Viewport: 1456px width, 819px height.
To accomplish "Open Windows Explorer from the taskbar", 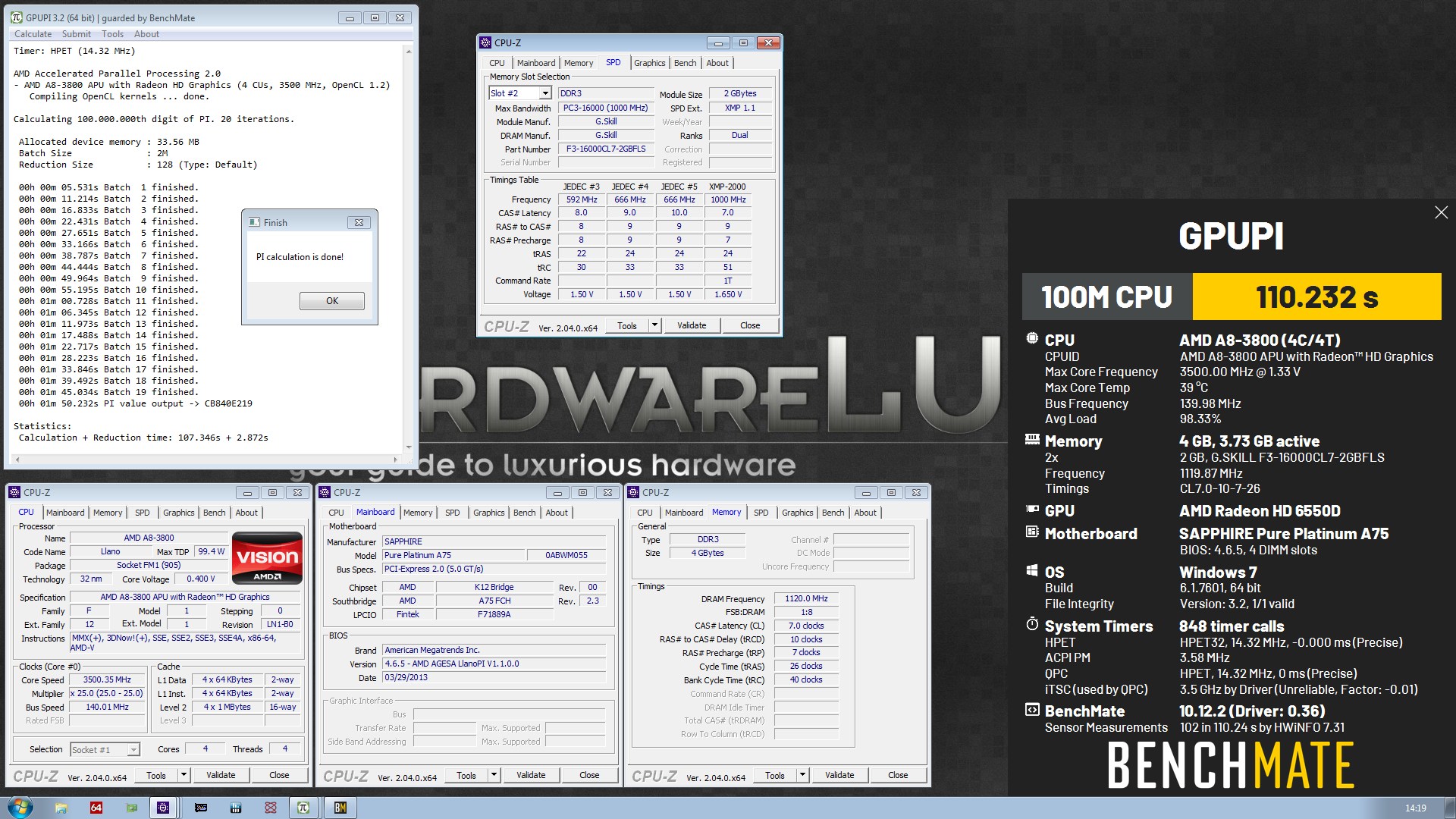I will pos(61,808).
